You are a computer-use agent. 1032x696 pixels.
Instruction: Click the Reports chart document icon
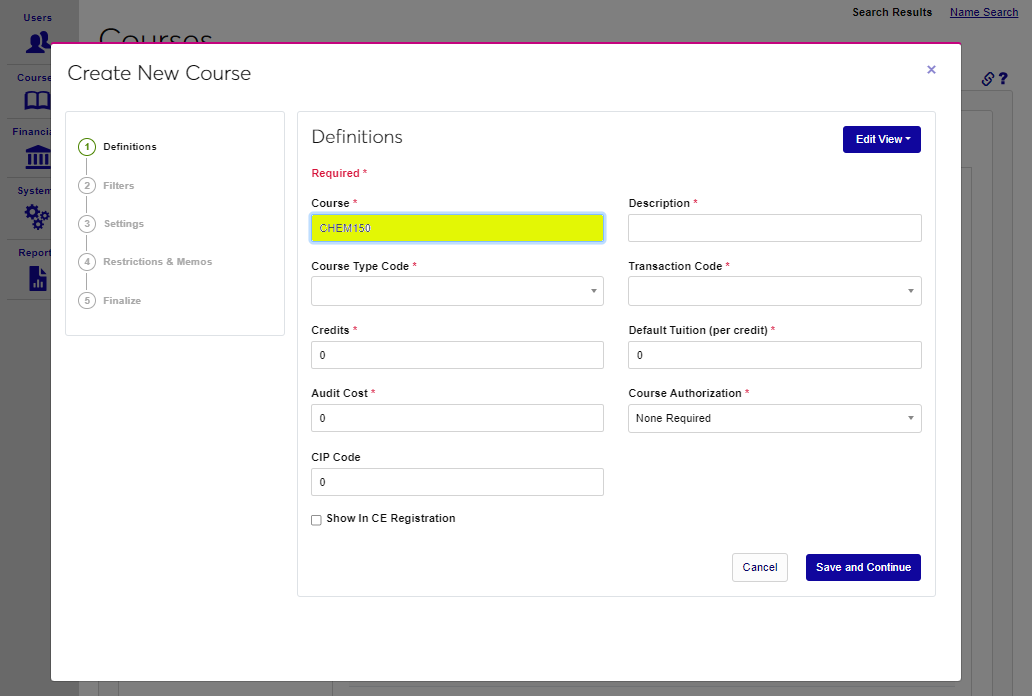click(x=38, y=277)
